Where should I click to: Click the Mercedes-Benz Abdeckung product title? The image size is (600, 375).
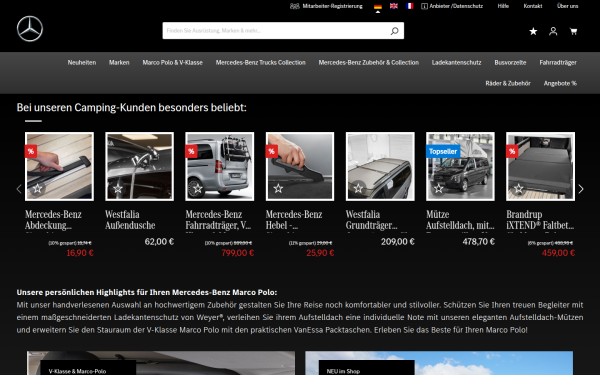tap(54, 220)
